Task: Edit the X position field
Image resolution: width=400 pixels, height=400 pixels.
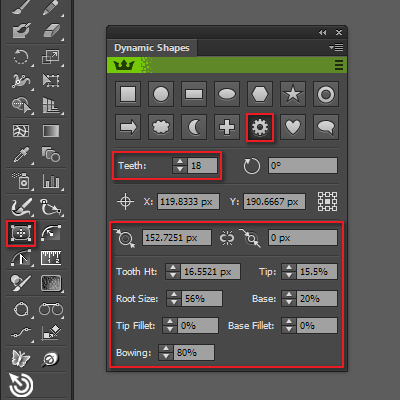Action: click(x=188, y=202)
